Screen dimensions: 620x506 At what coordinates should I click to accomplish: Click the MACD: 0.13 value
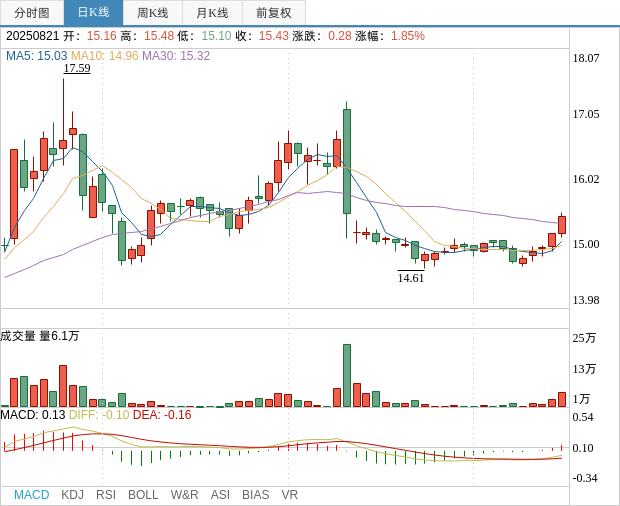[33, 415]
